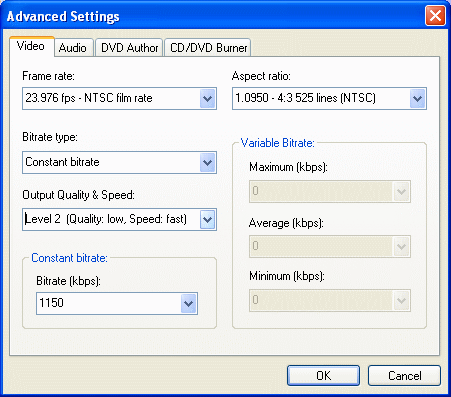Click the Maximum (kbps) dropdown arrow
This screenshot has width=451, height=397.
tap(401, 192)
